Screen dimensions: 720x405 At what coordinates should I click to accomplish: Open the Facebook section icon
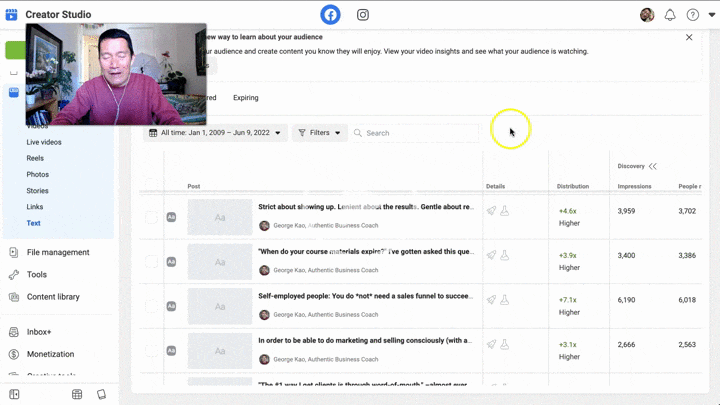click(330, 15)
